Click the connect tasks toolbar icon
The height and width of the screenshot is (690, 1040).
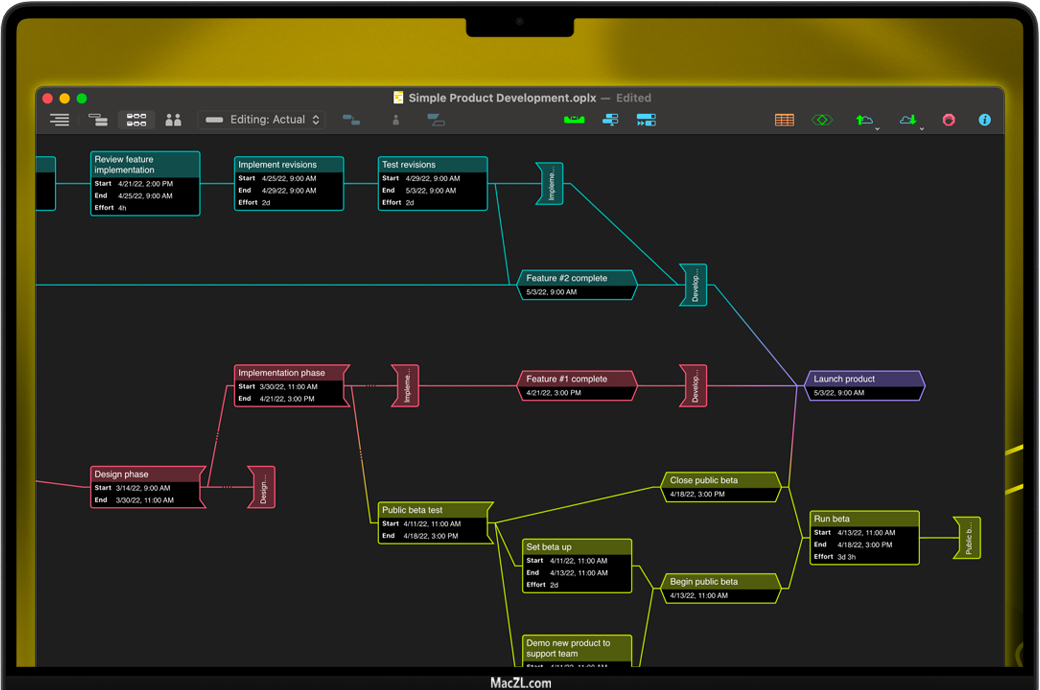tap(351, 120)
